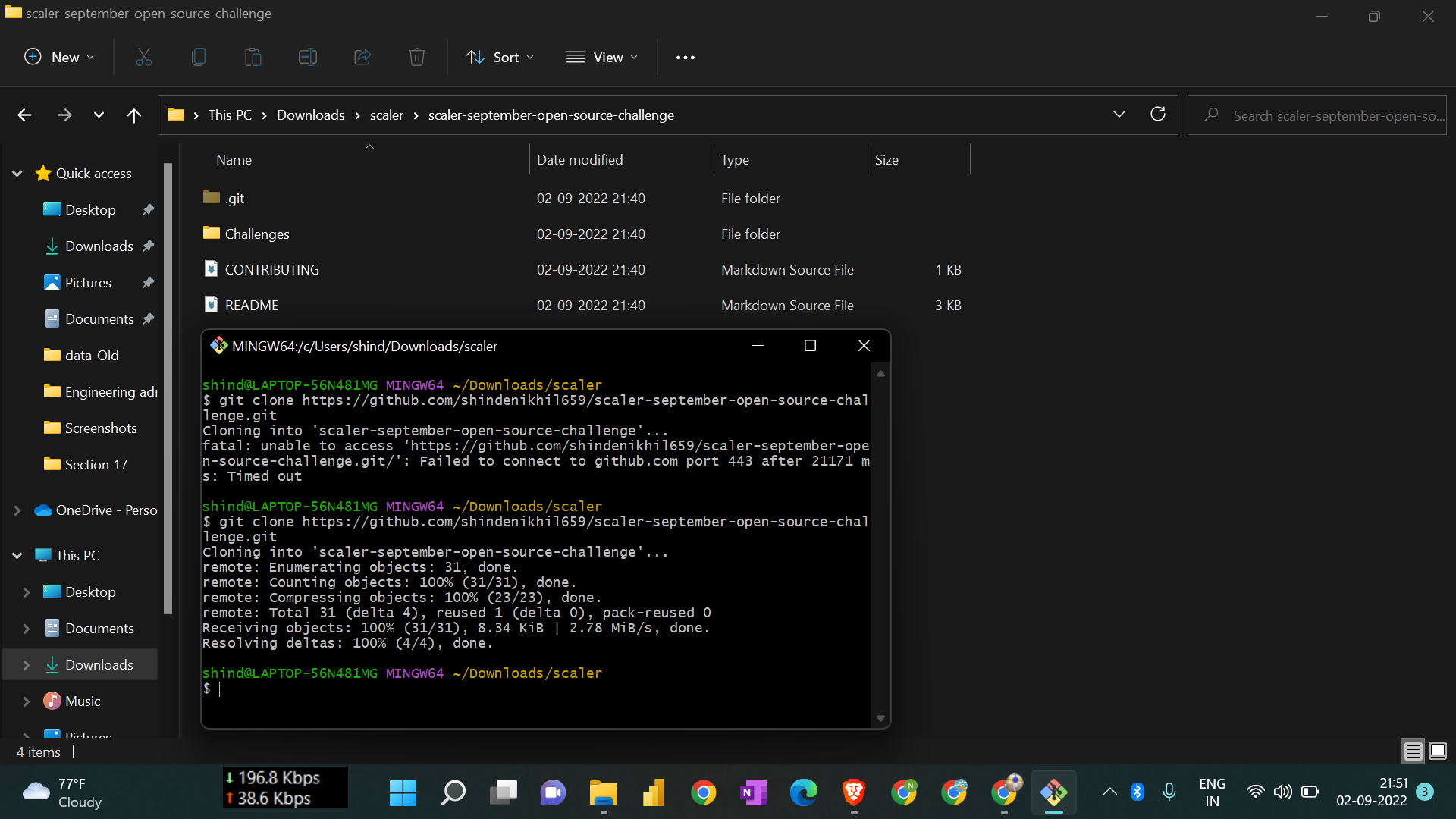Click the Share icon in the toolbar

click(x=362, y=57)
